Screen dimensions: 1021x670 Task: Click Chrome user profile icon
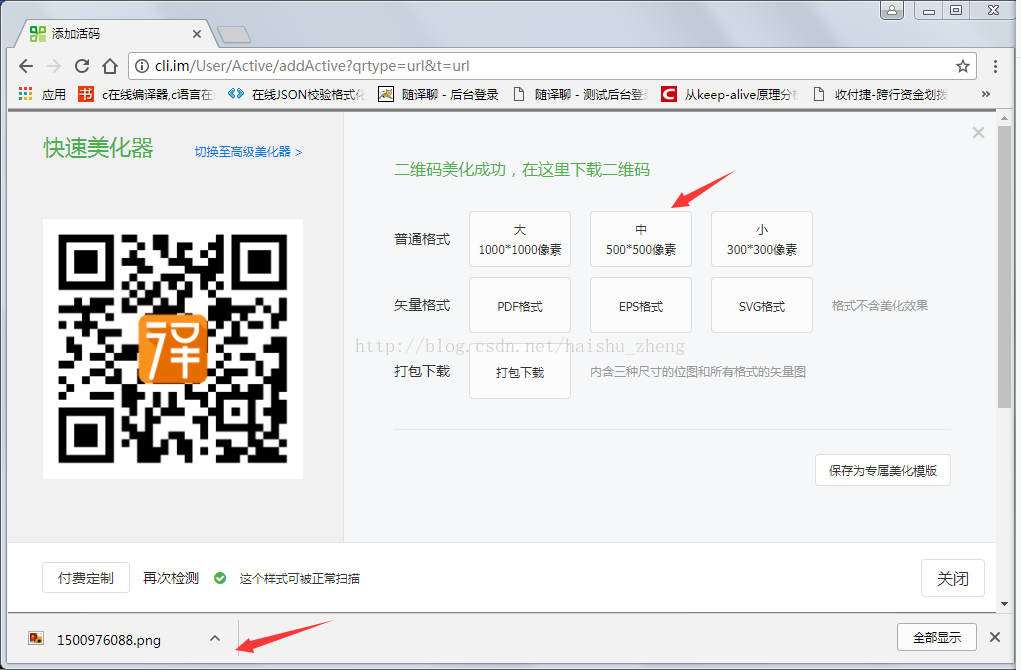coord(891,10)
